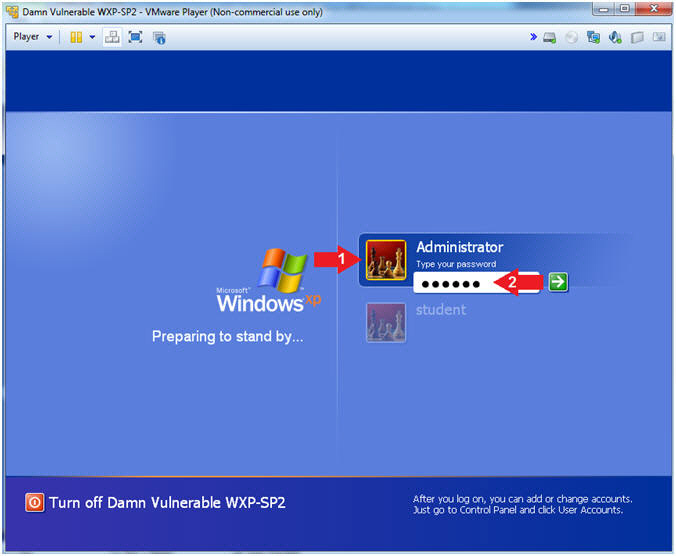Maximize the VMware Player window
Viewport: 676px width, 556px height.
coord(624,9)
